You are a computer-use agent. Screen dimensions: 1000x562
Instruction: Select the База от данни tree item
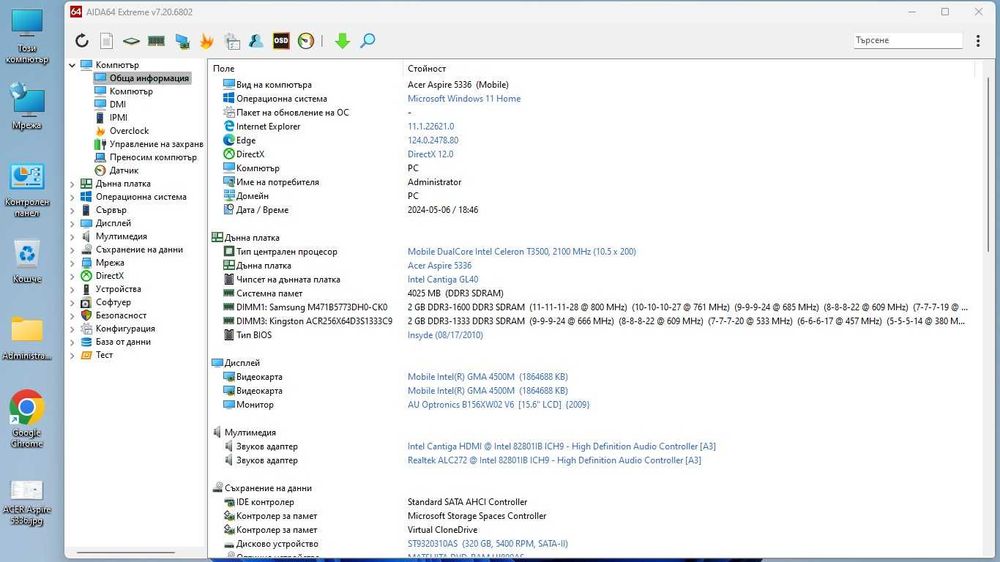coord(123,342)
